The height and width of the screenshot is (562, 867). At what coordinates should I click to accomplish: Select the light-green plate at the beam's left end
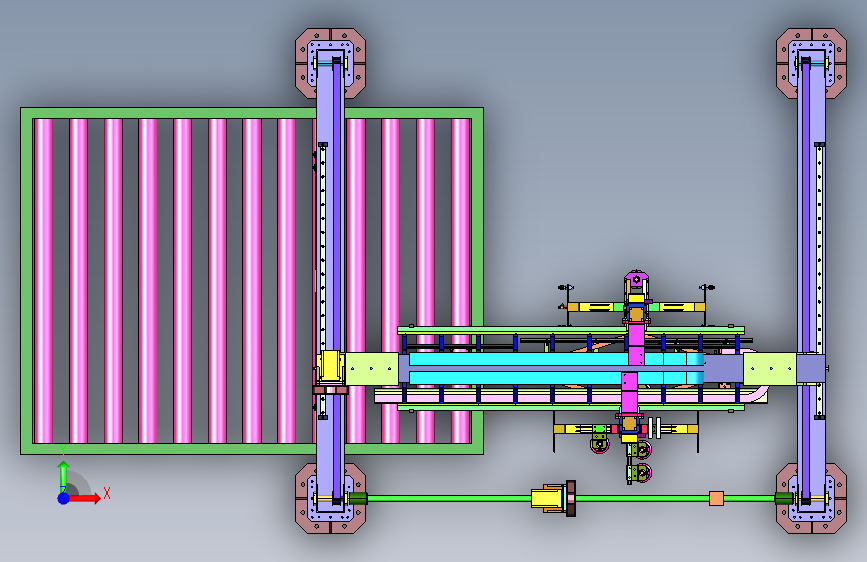pos(372,368)
